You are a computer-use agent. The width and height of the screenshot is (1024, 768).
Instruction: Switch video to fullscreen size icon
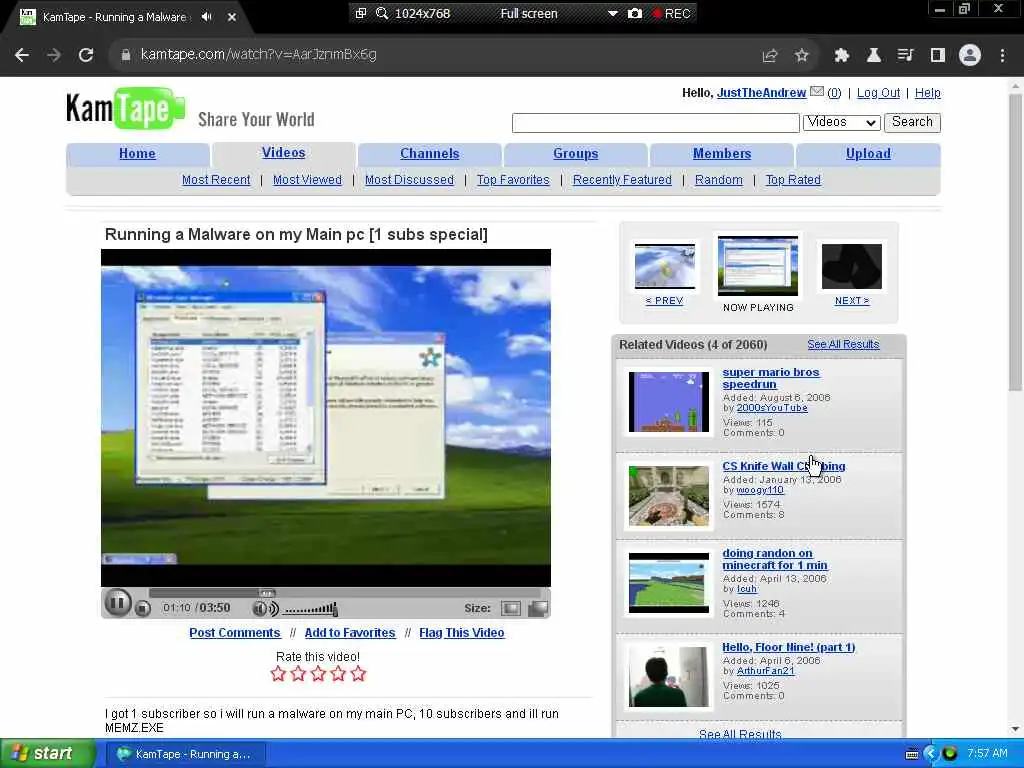[x=537, y=609]
